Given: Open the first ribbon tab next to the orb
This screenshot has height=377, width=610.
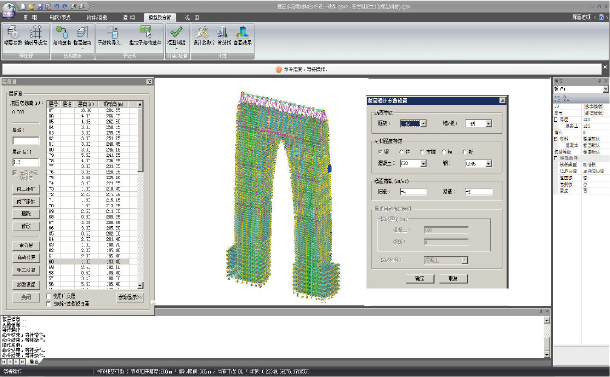Looking at the screenshot, I should point(30,18).
